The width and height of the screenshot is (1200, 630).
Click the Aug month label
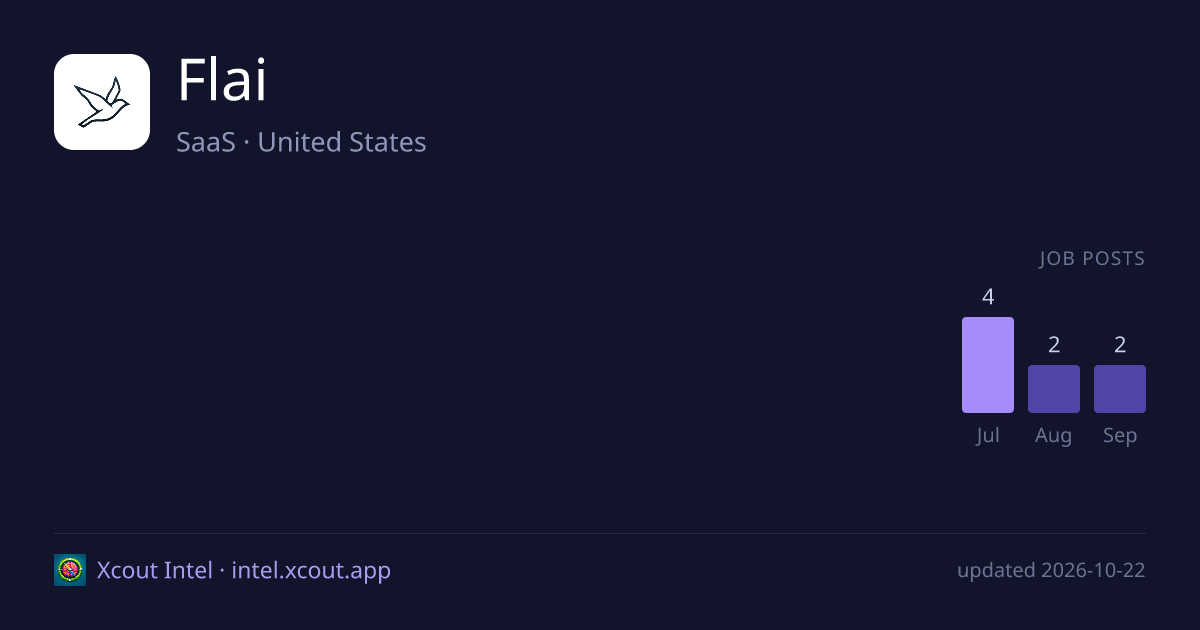(1054, 436)
